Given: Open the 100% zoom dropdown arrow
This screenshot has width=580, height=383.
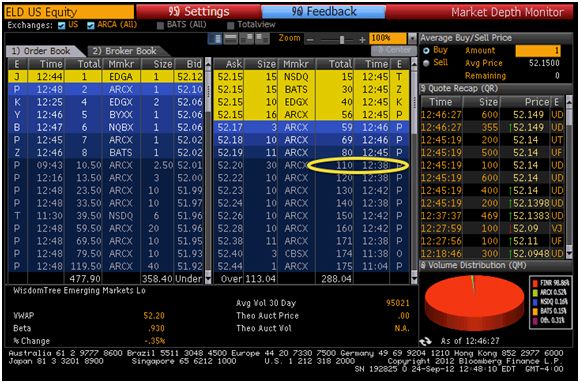Looking at the screenshot, I should (412, 38).
